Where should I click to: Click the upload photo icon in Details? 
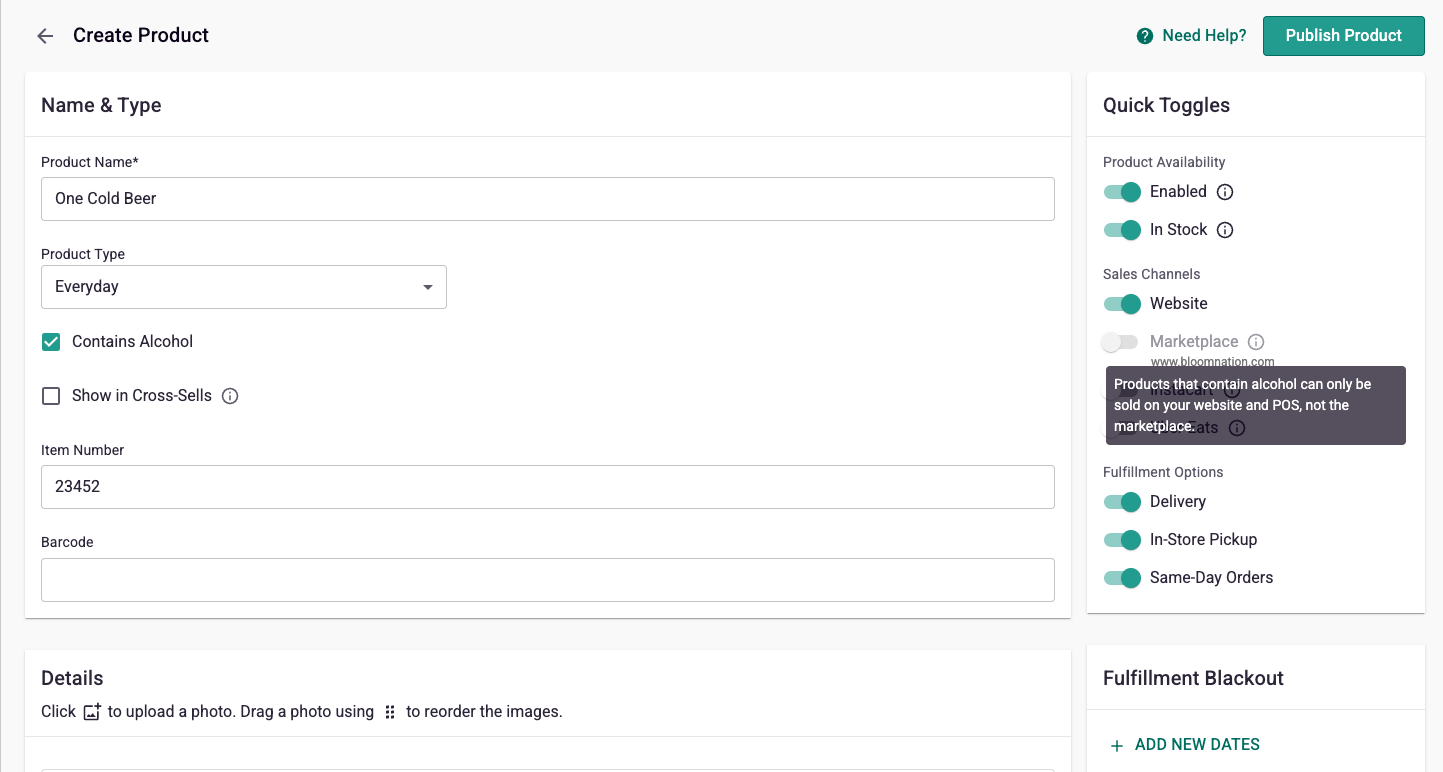tap(92, 712)
